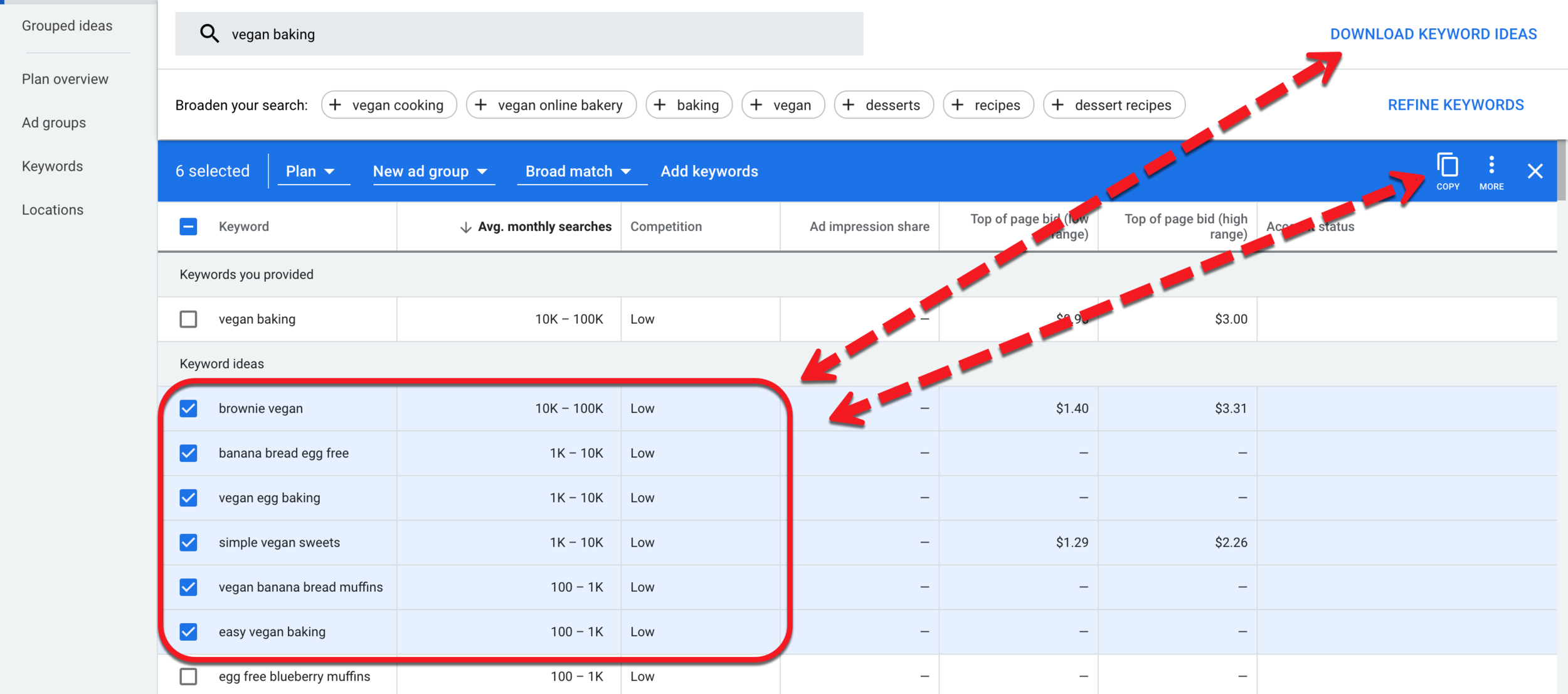Open Ad groups in sidebar
Screen dimensions: 1568x694
(x=54, y=122)
